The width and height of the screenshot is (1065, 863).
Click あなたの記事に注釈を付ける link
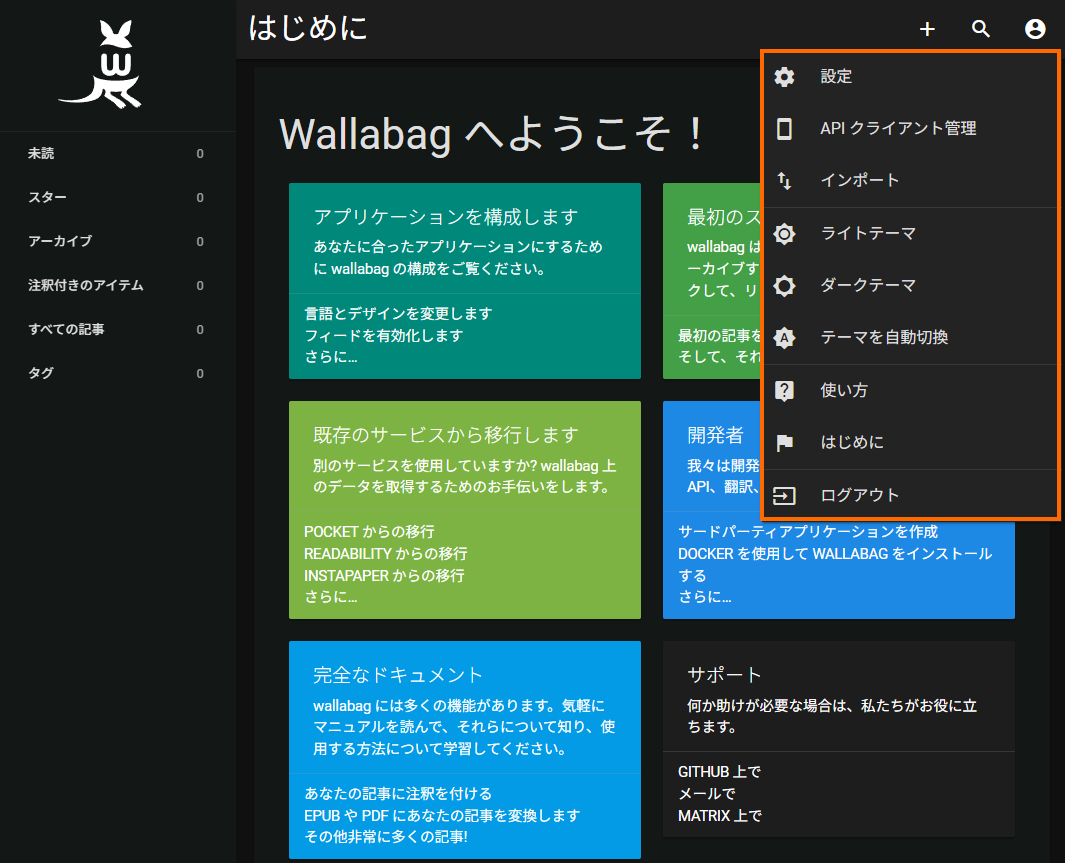click(398, 794)
